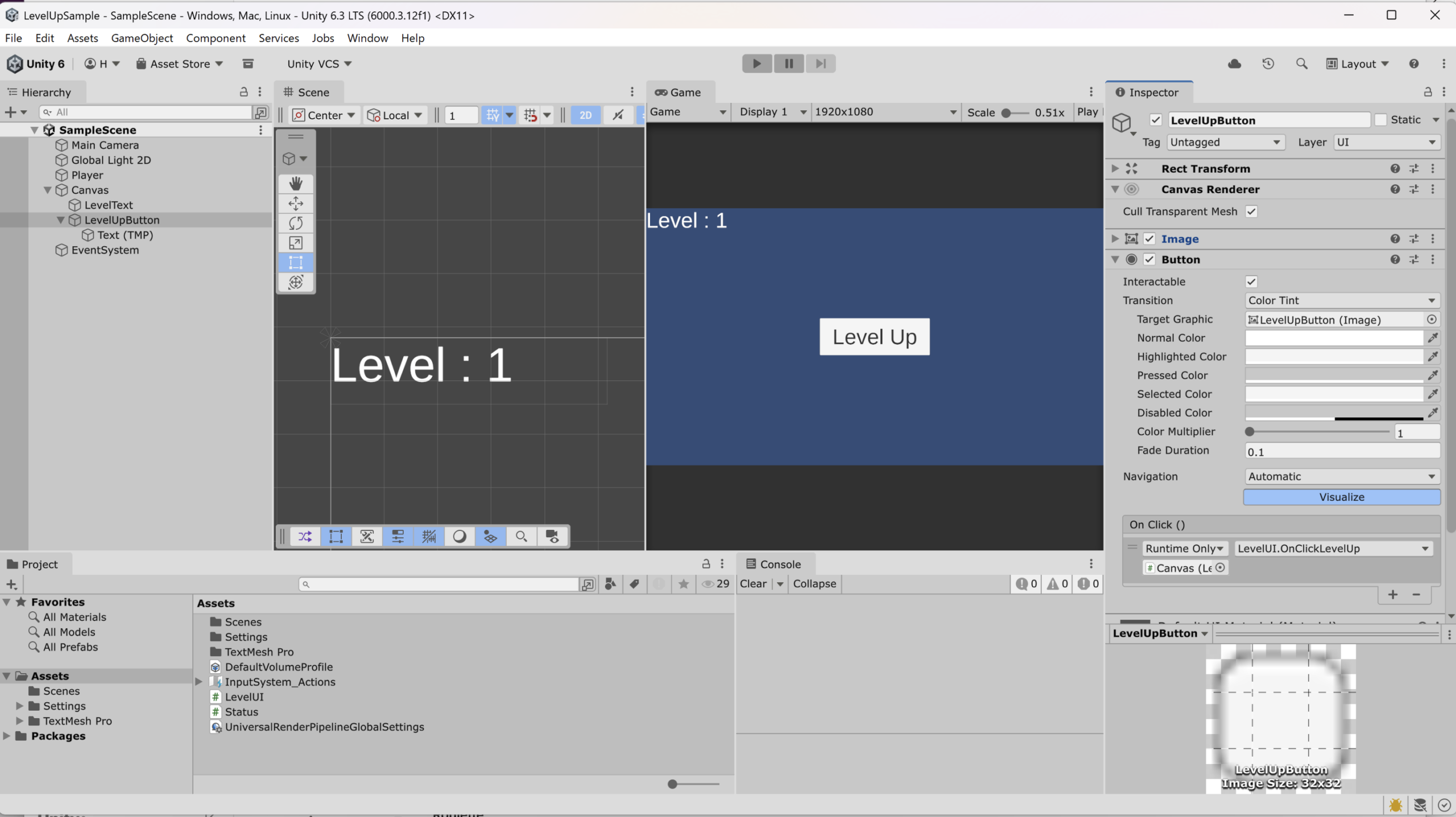Click the cloud services icon
The height and width of the screenshot is (817, 1456).
[1234, 64]
